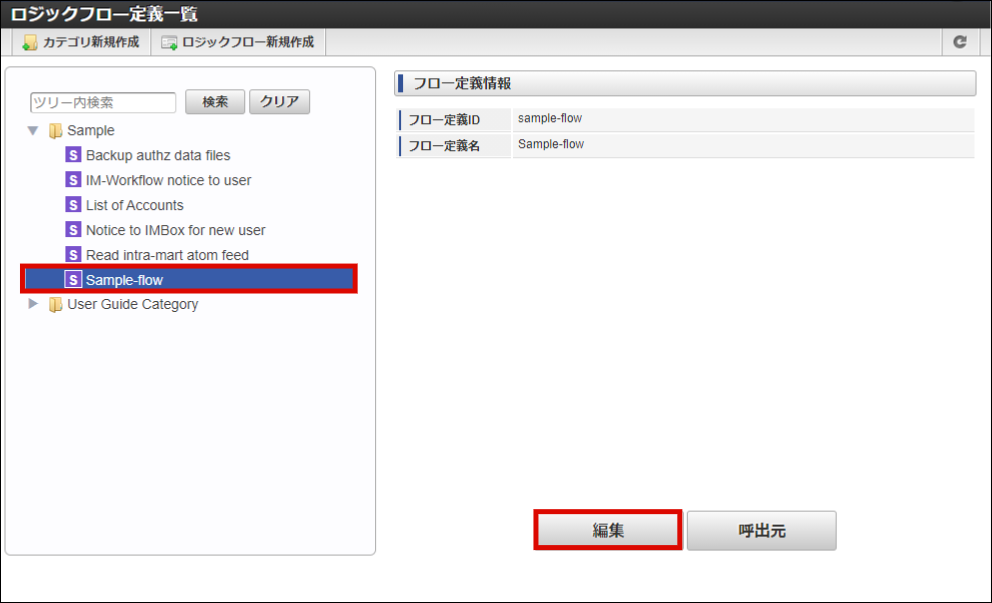Click the フロー定義名 label
This screenshot has width=992, height=603.
click(x=443, y=146)
